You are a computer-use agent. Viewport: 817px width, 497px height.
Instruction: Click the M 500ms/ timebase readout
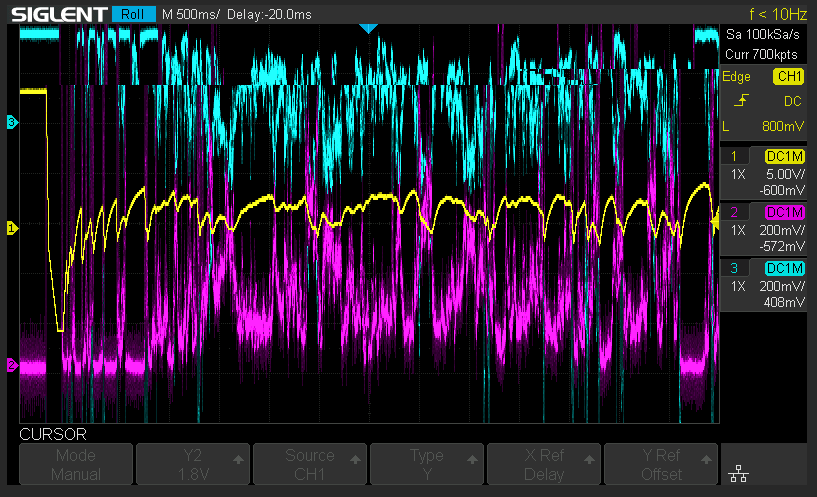click(191, 15)
